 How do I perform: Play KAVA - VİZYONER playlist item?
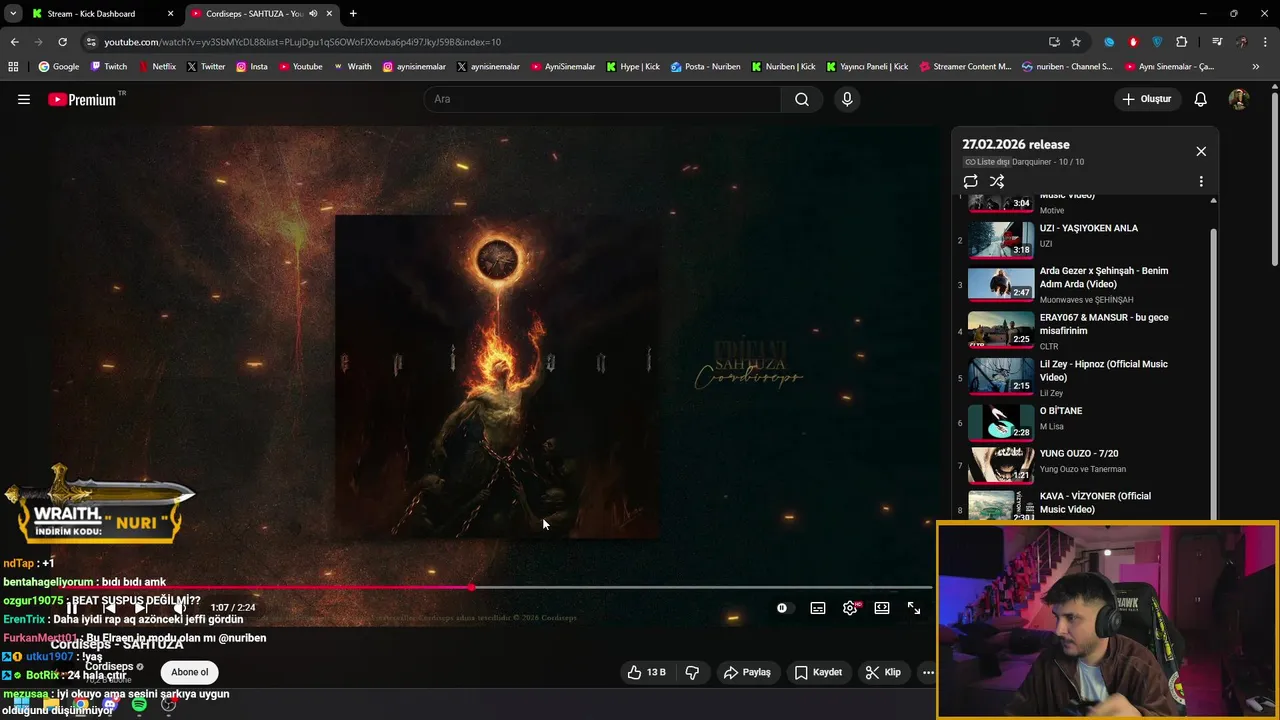1082,503
